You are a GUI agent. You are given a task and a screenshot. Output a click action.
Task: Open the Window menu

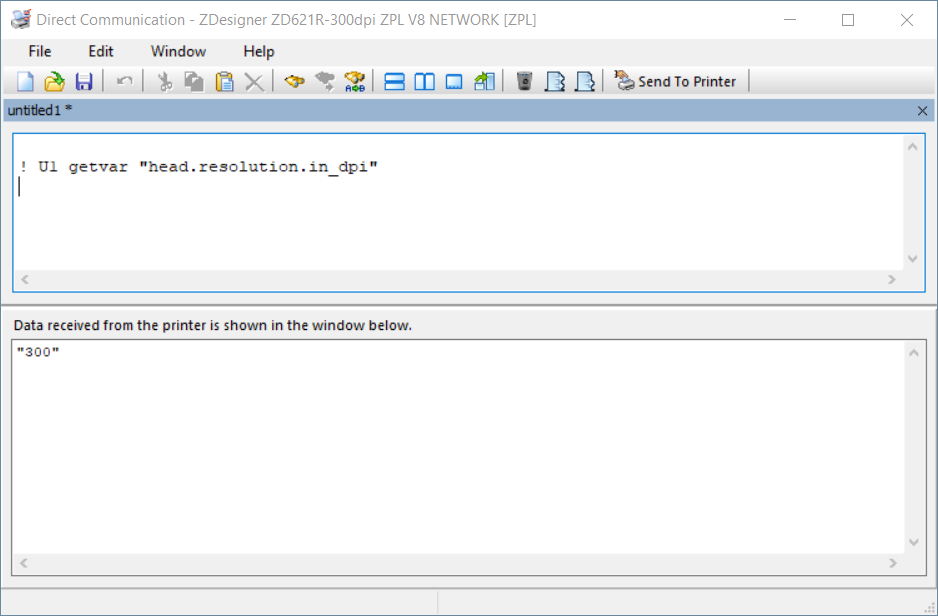178,51
